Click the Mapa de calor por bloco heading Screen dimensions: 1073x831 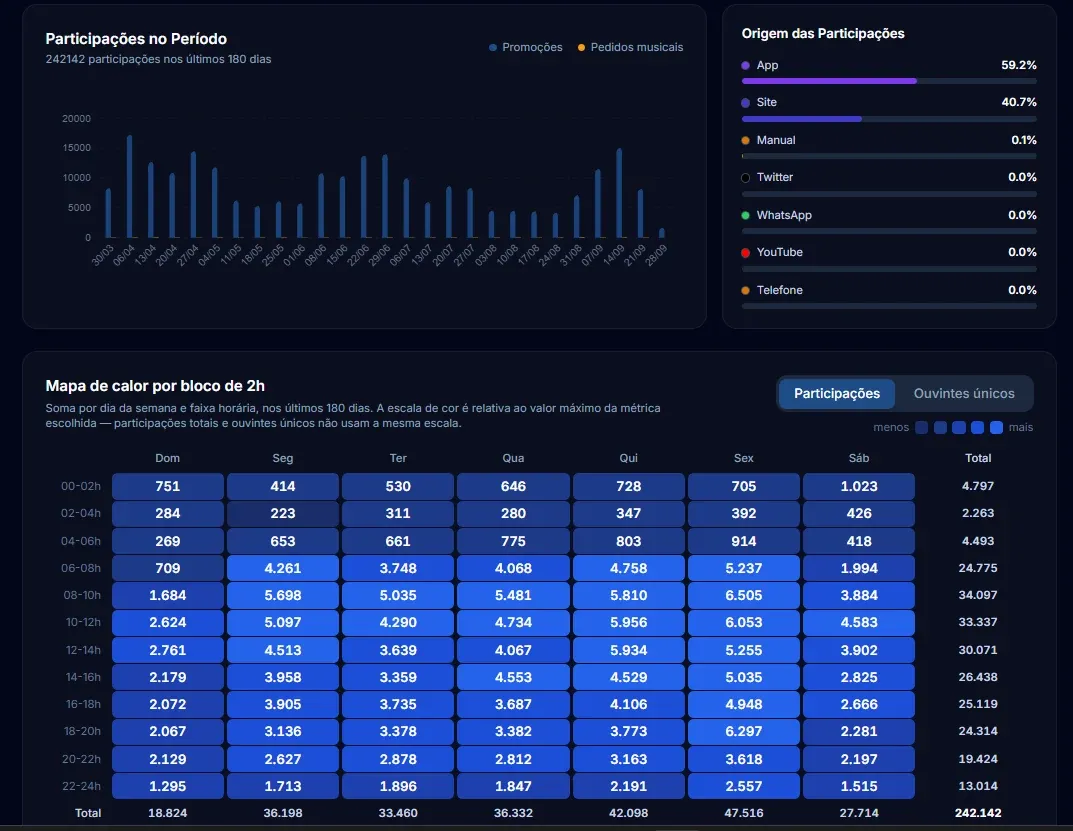(x=155, y=386)
